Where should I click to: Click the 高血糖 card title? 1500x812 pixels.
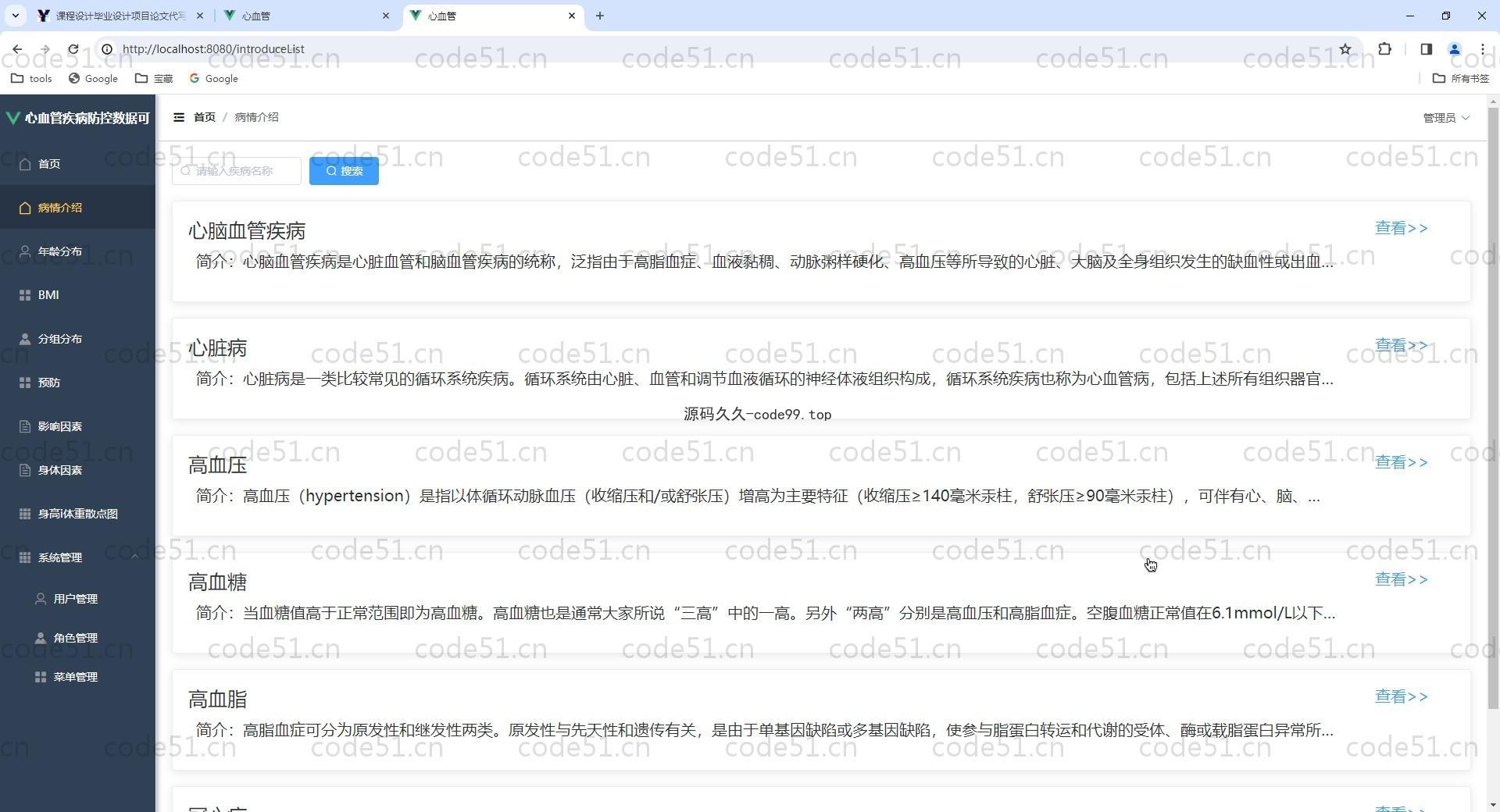click(218, 582)
